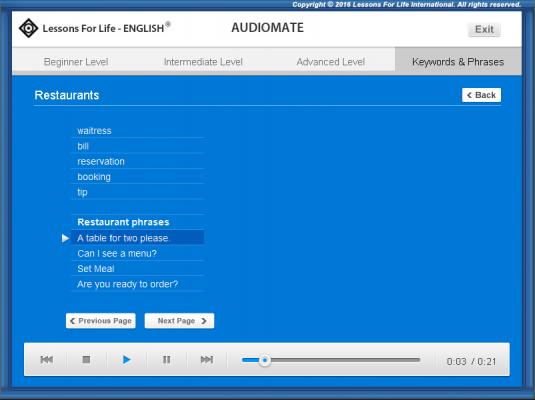Pause the audio with the pause icon

pyautogui.click(x=167, y=359)
